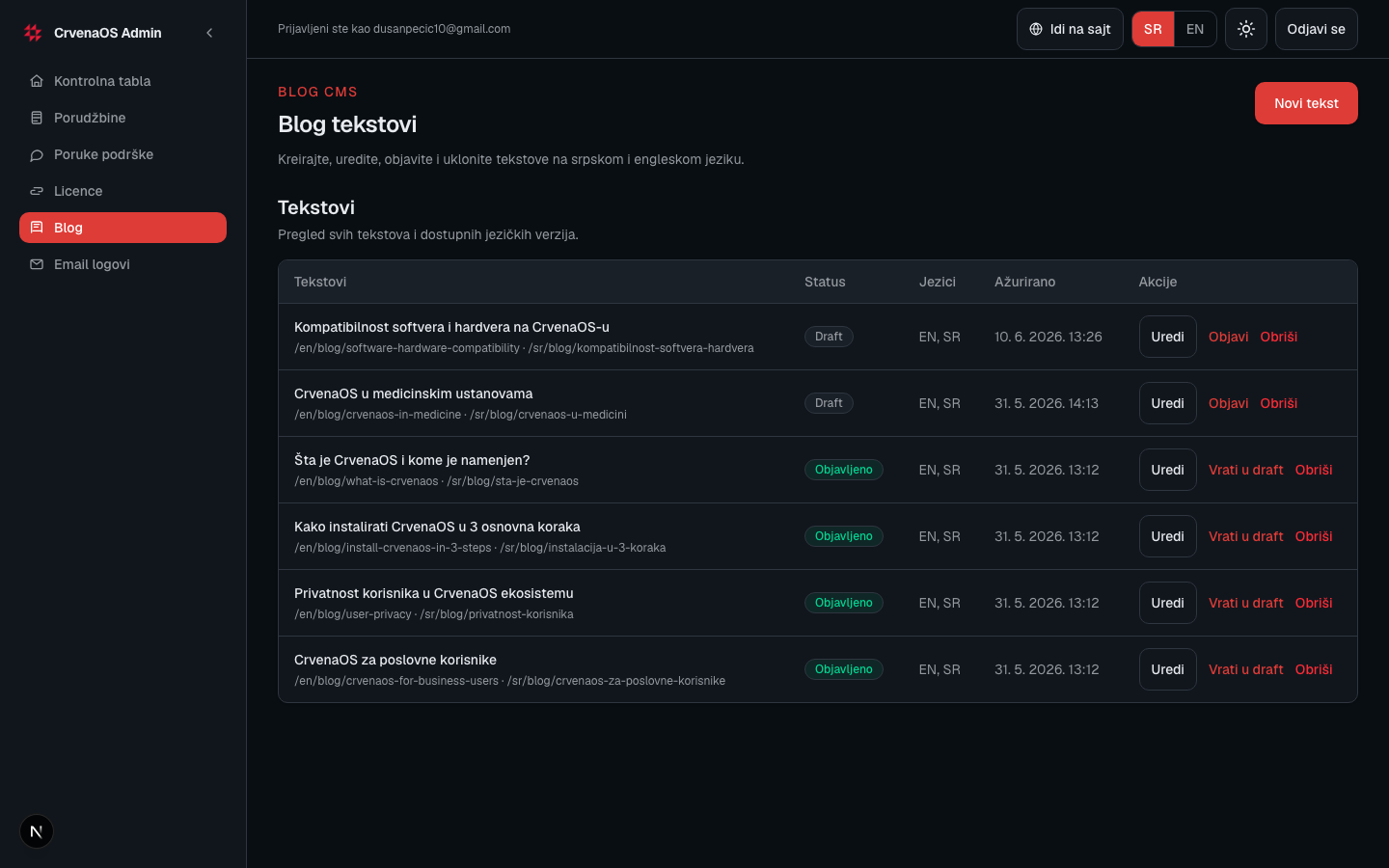Screen dimensions: 1389x868
Task: Open the Next.js dev tools badge
Action: click(x=37, y=831)
